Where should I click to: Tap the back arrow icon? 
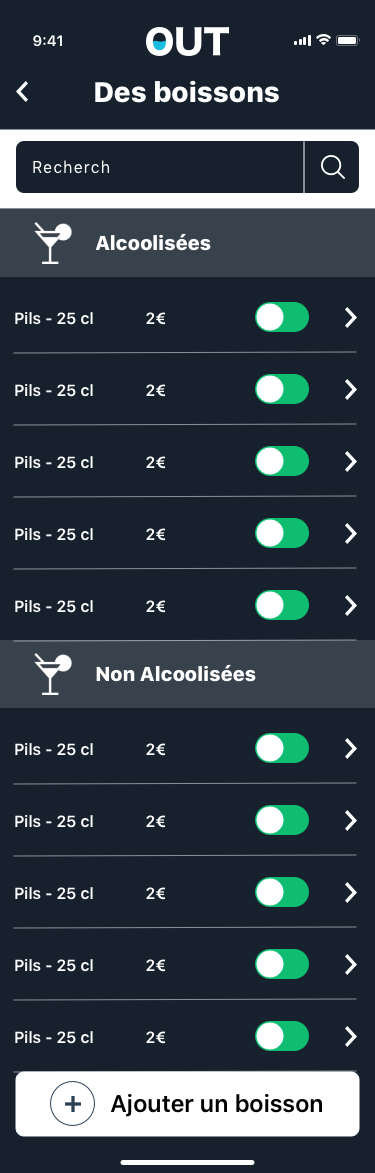tap(22, 92)
